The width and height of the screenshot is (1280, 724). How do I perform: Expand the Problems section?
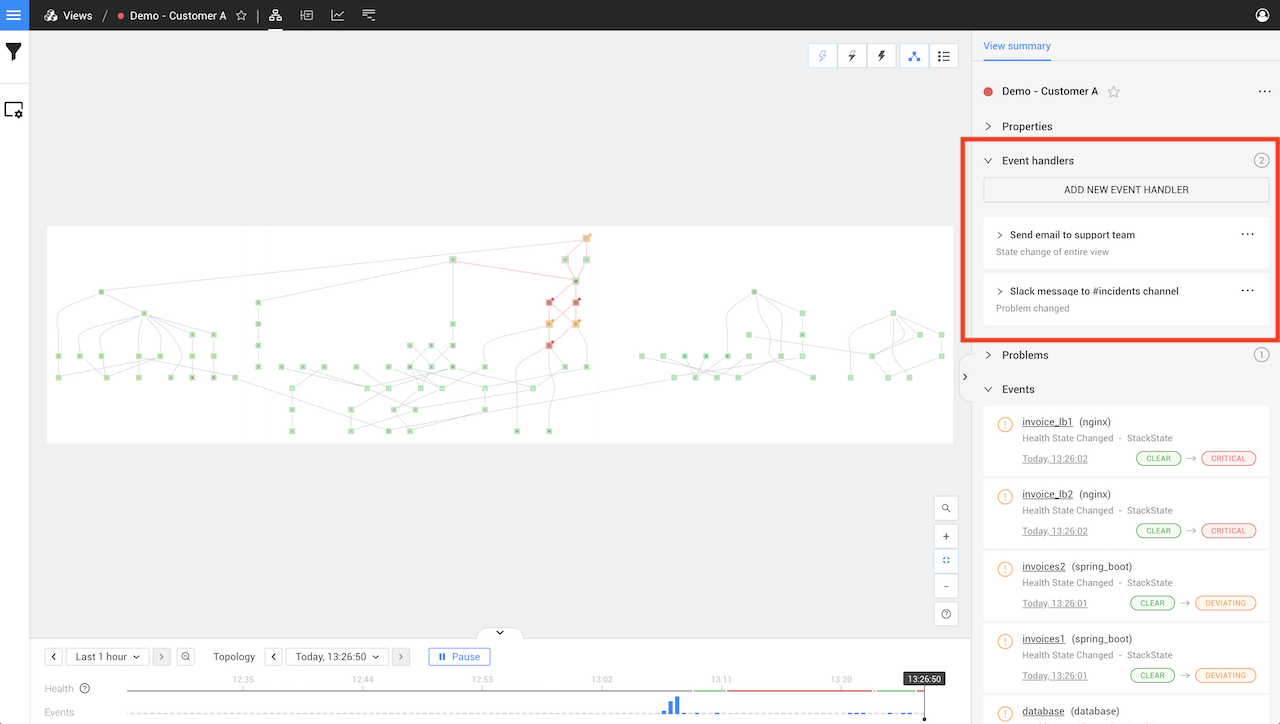(988, 355)
